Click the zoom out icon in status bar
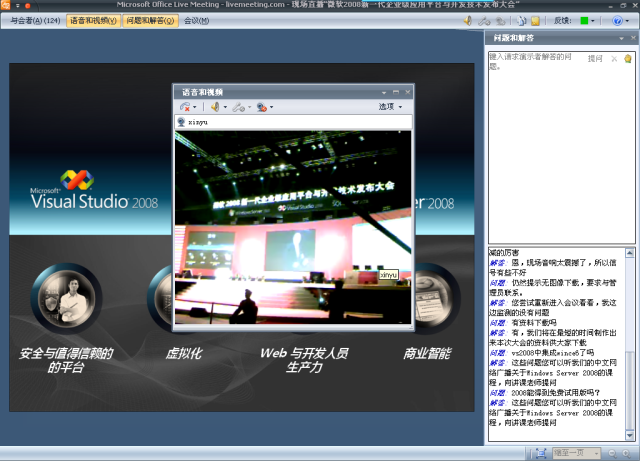The width and height of the screenshot is (640, 461). (x=610, y=453)
